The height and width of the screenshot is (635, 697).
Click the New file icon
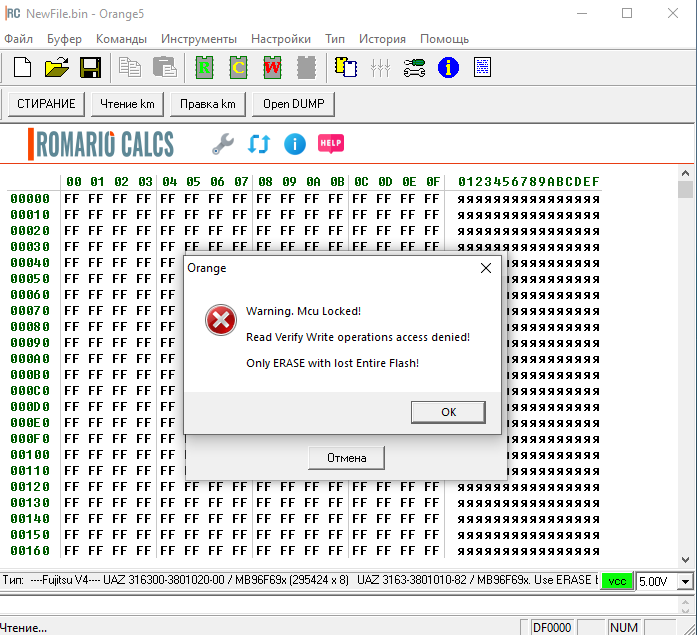point(22,68)
